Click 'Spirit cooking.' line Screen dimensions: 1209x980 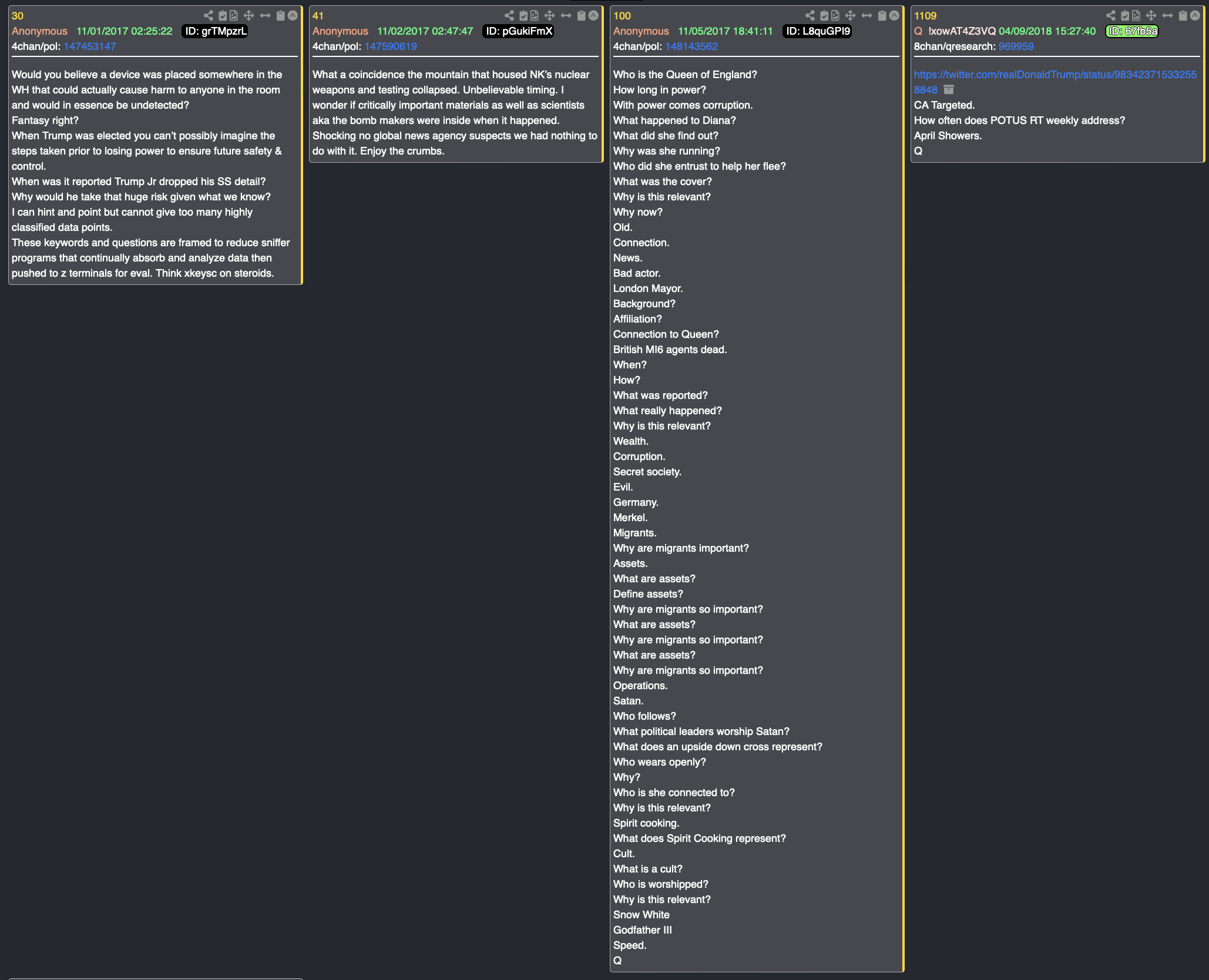click(x=646, y=823)
